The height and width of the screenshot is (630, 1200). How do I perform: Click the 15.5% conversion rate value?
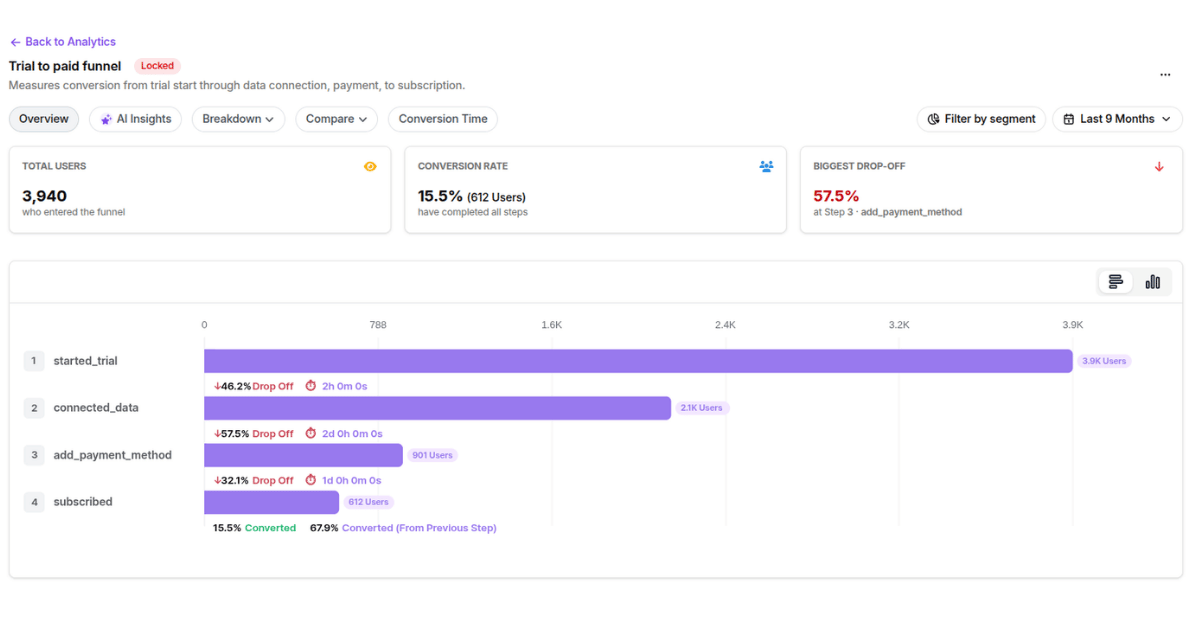coord(440,196)
